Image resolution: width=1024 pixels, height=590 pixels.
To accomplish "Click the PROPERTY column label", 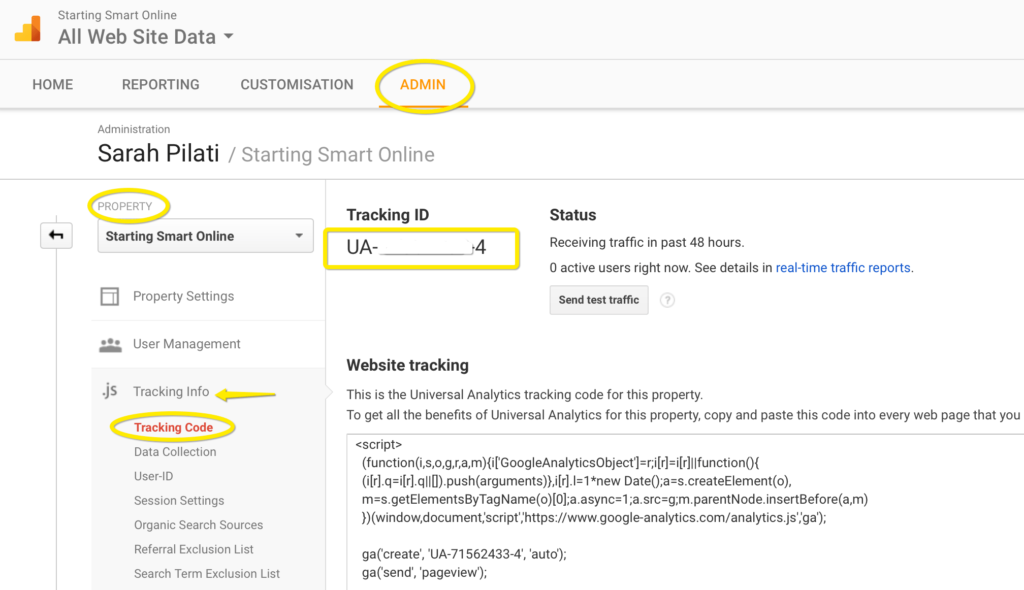I will tap(125, 206).
